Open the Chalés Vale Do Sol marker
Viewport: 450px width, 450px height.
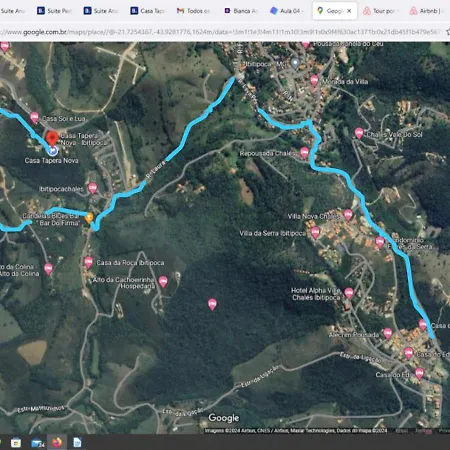click(x=359, y=133)
